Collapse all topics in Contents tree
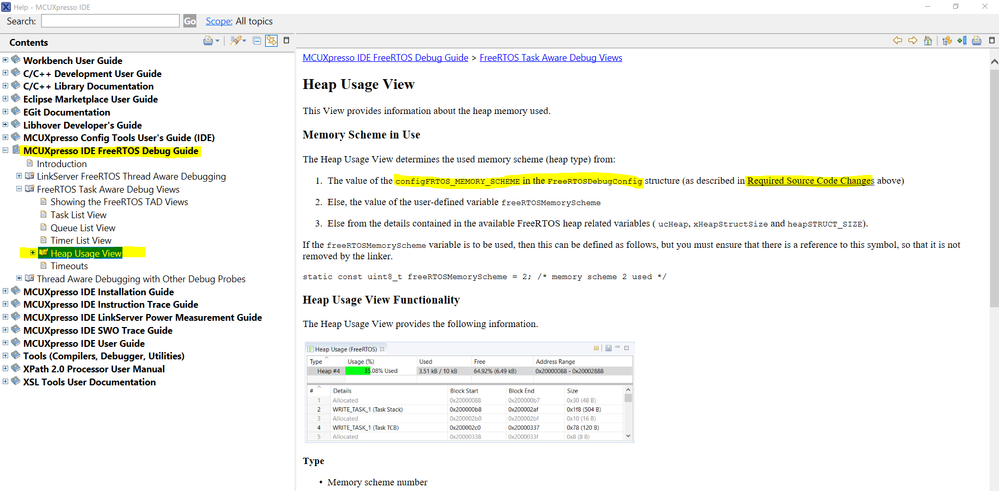 [257, 41]
